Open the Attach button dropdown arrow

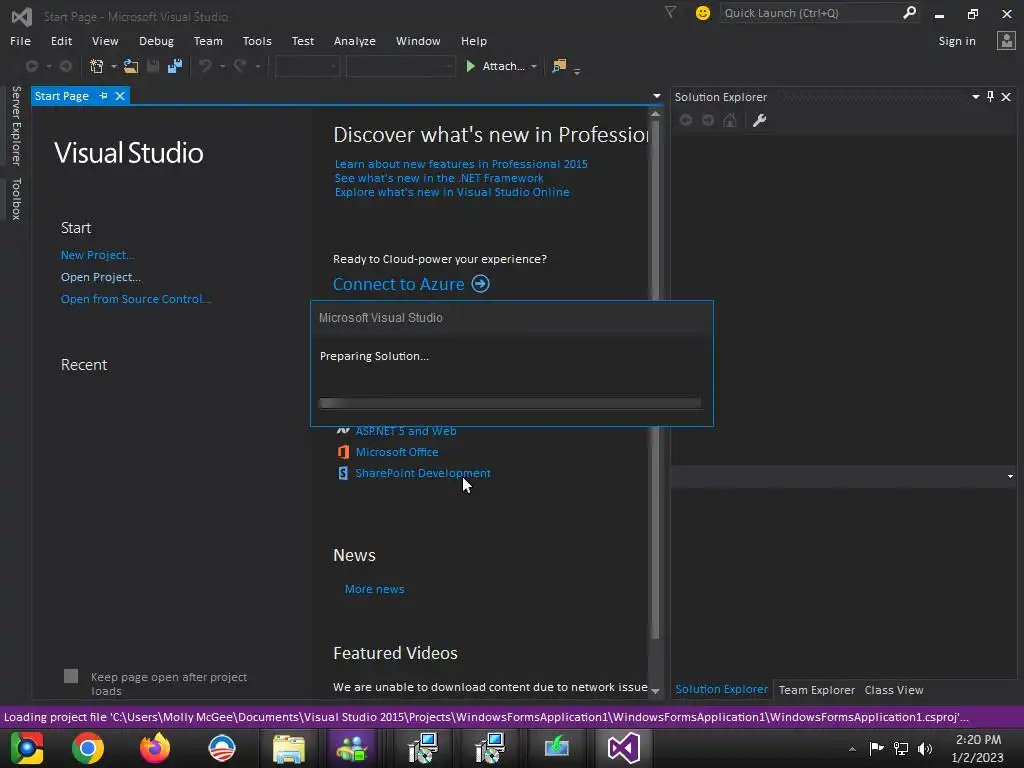(x=534, y=67)
